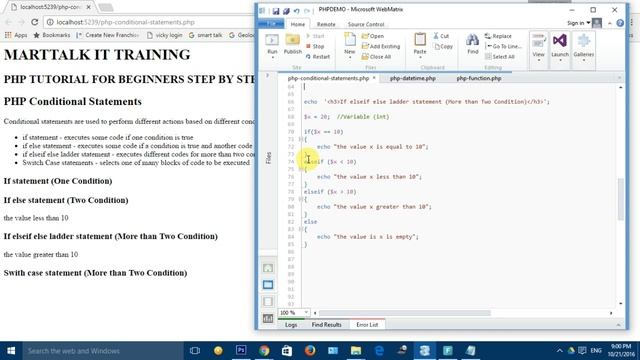640x360 pixels.
Task: Open the Apps bookmark in Chrome
Action: 16,35
